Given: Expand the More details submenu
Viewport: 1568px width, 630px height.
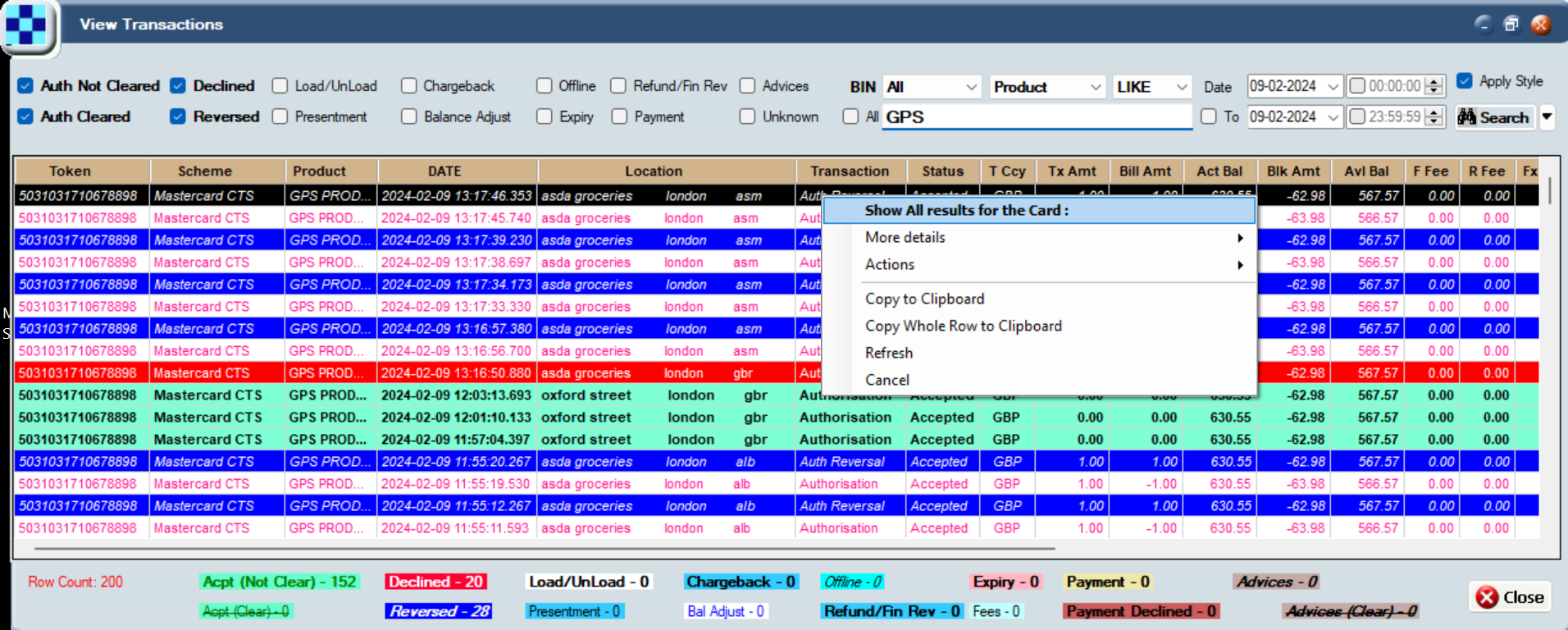Looking at the screenshot, I should (1039, 237).
